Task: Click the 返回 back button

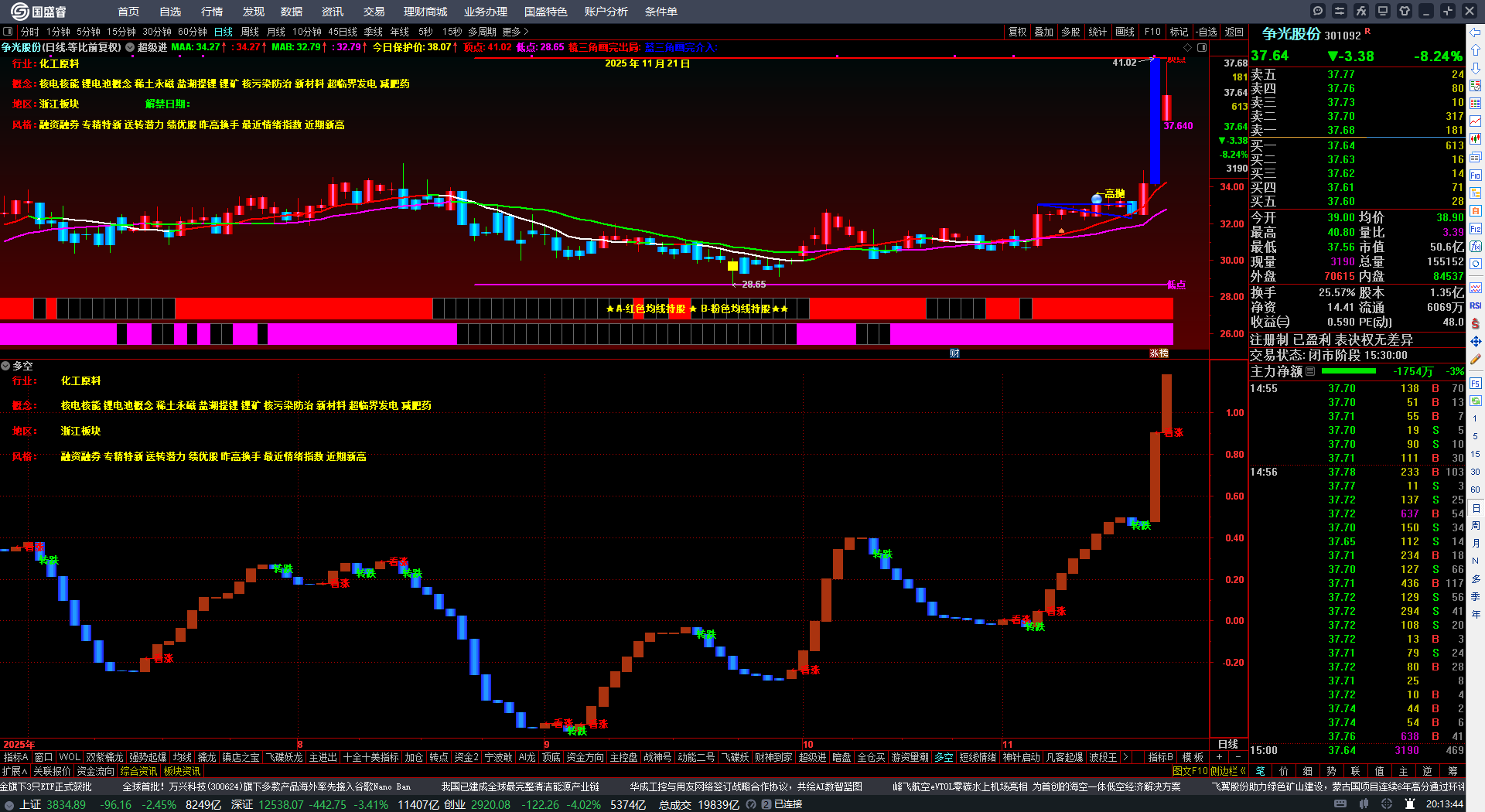Action: (1234, 32)
